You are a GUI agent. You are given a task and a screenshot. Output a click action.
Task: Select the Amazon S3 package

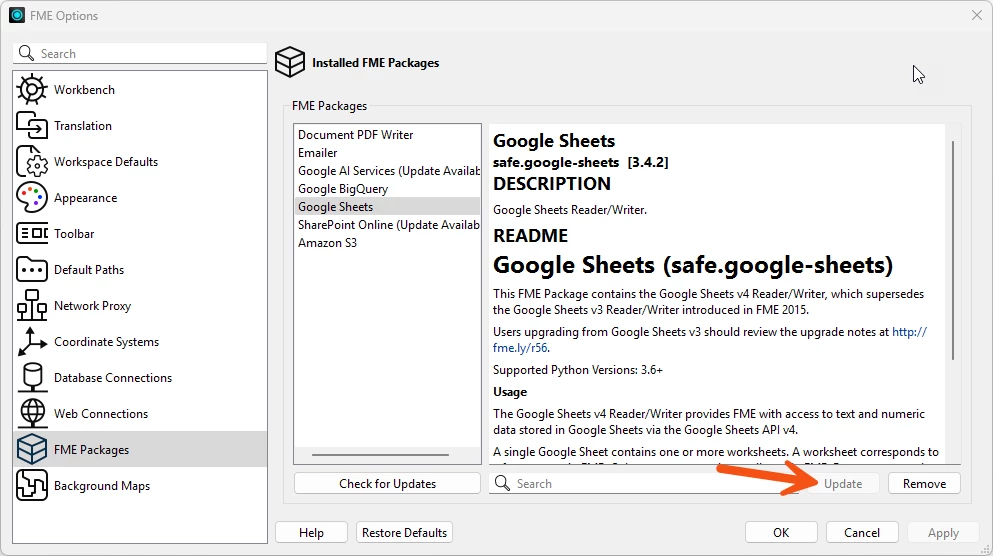point(387,243)
